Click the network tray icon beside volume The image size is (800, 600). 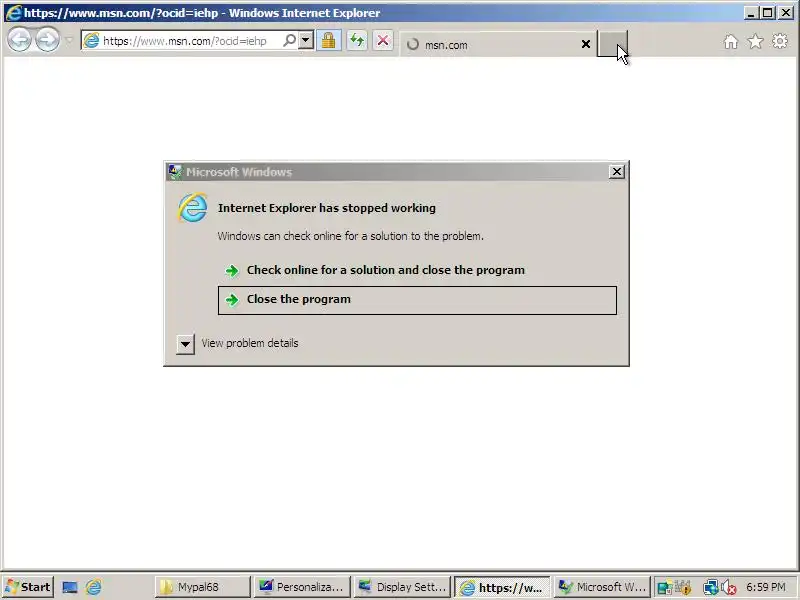click(710, 588)
